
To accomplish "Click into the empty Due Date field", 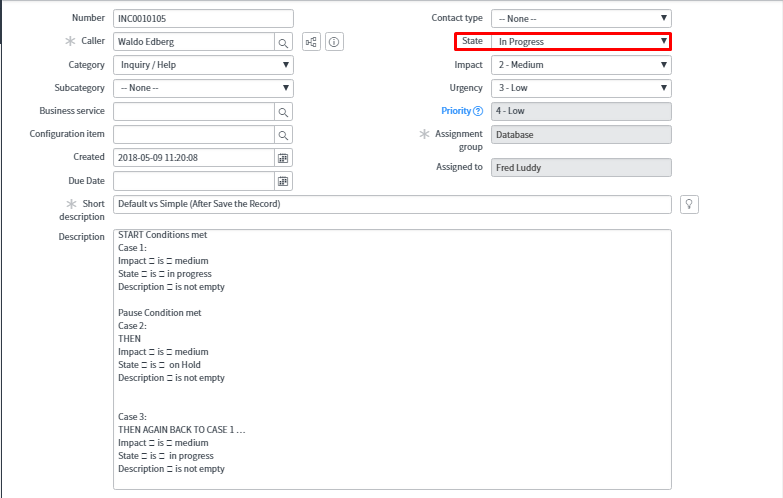I will (x=194, y=181).
